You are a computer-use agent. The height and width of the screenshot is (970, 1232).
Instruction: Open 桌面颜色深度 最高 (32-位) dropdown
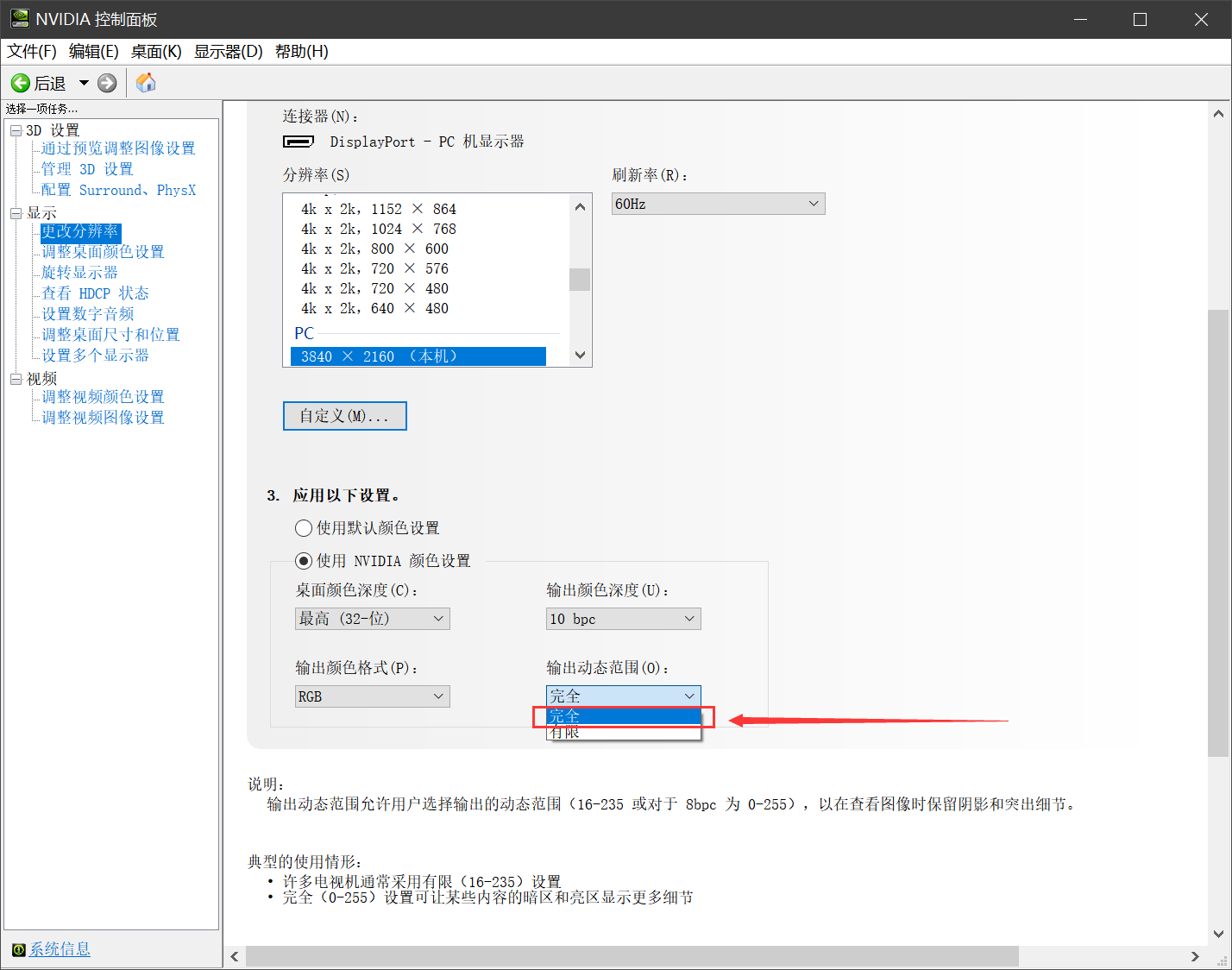coord(373,619)
